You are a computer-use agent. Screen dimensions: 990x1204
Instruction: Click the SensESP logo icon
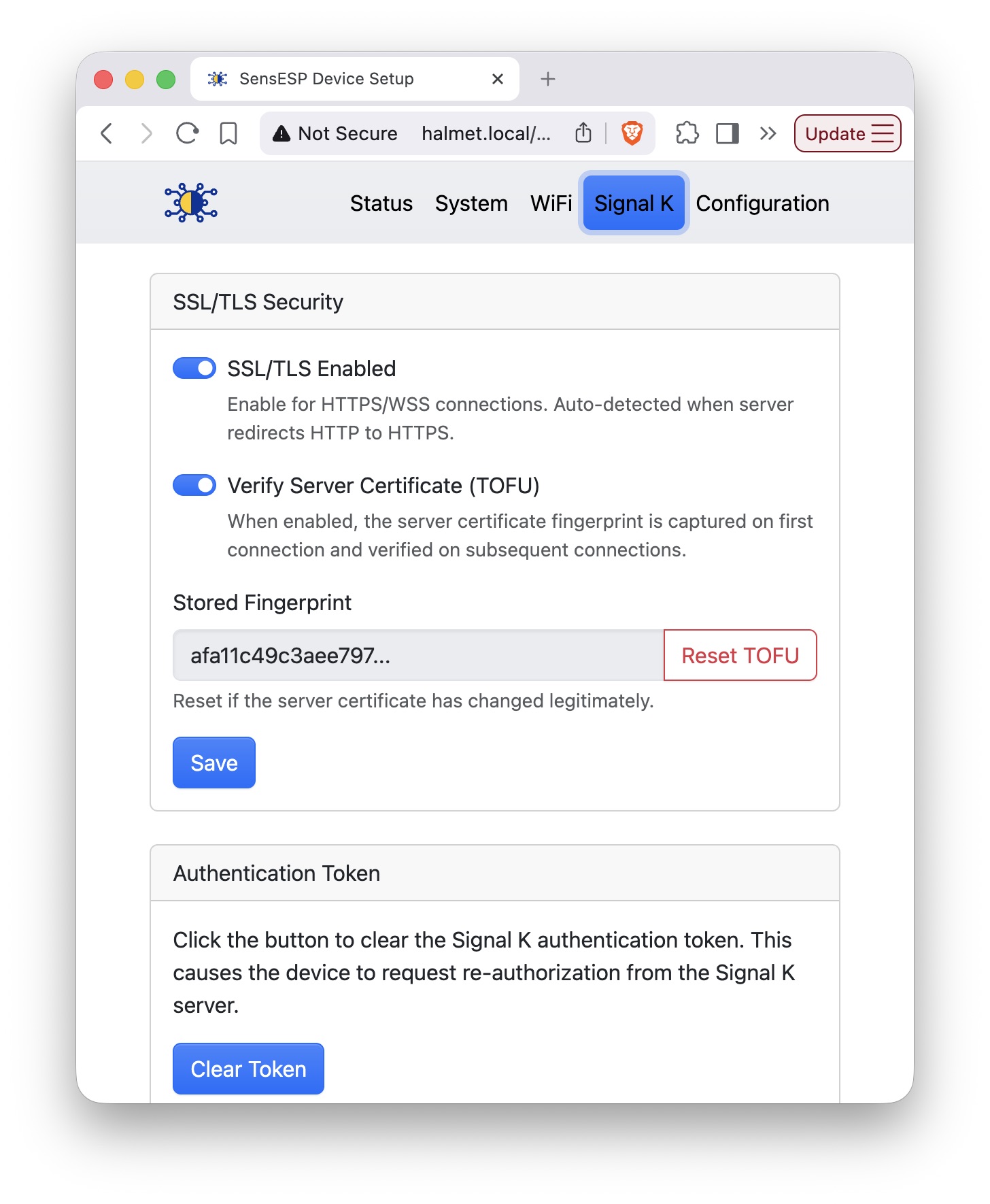click(x=191, y=203)
